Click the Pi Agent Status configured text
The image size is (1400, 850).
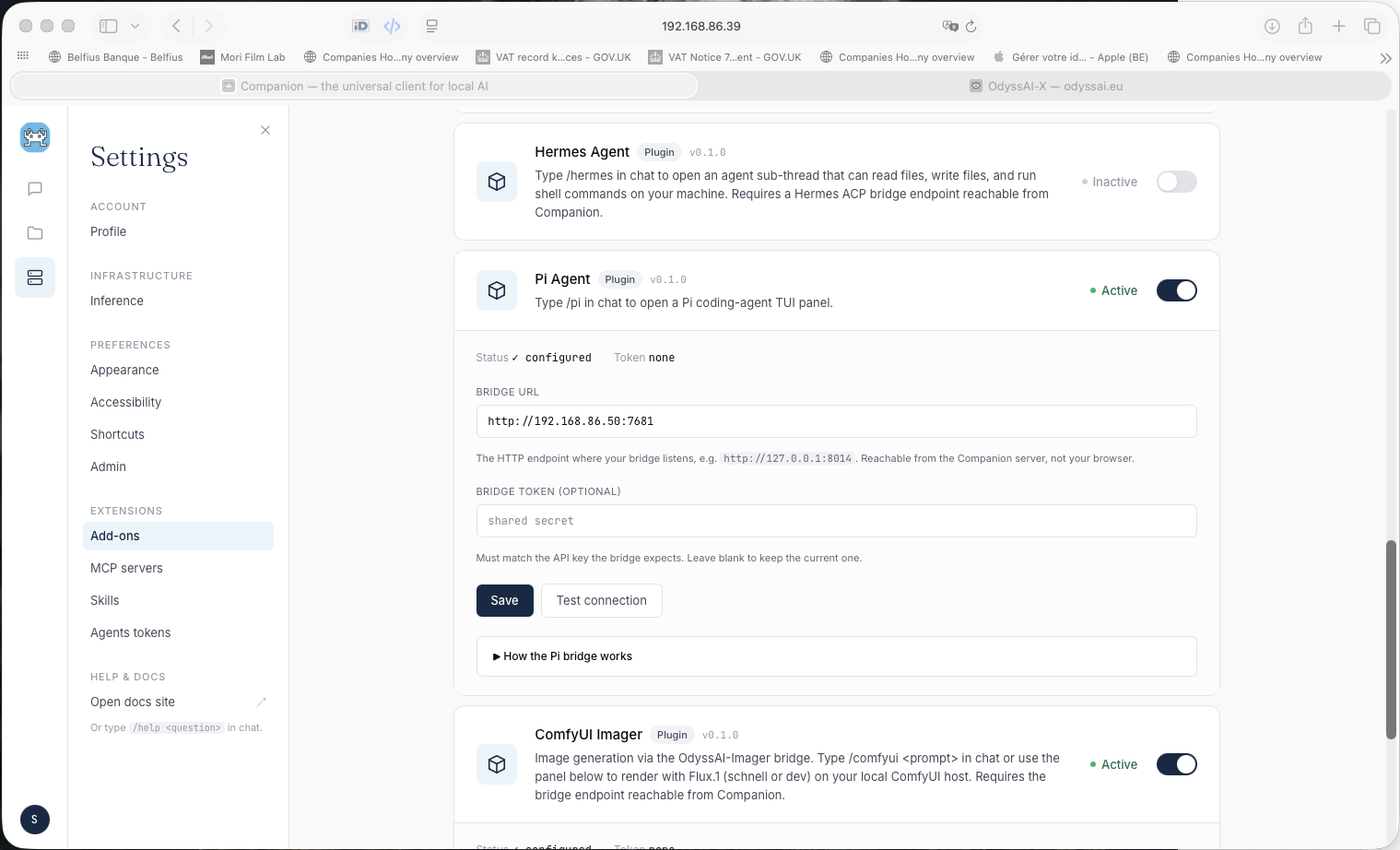534,358
